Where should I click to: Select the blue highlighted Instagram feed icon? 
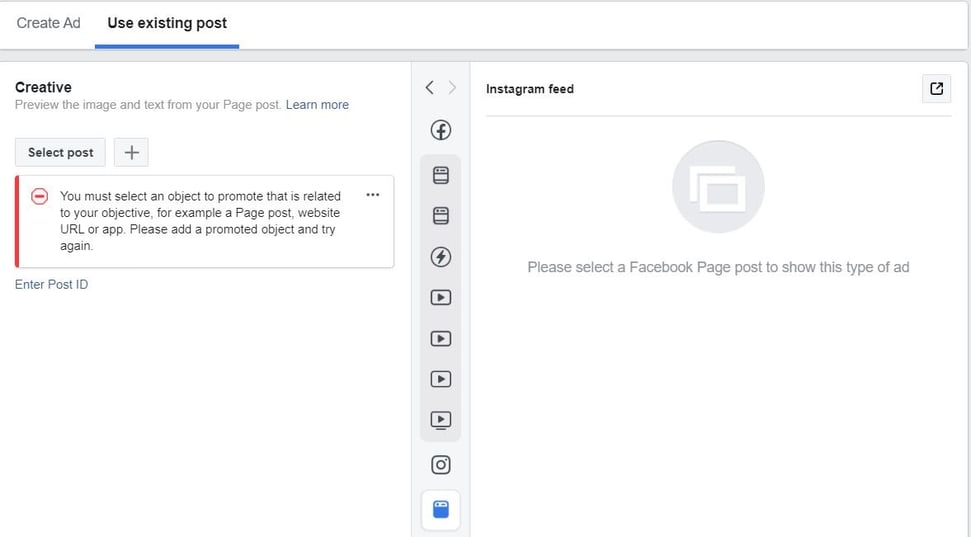click(440, 509)
